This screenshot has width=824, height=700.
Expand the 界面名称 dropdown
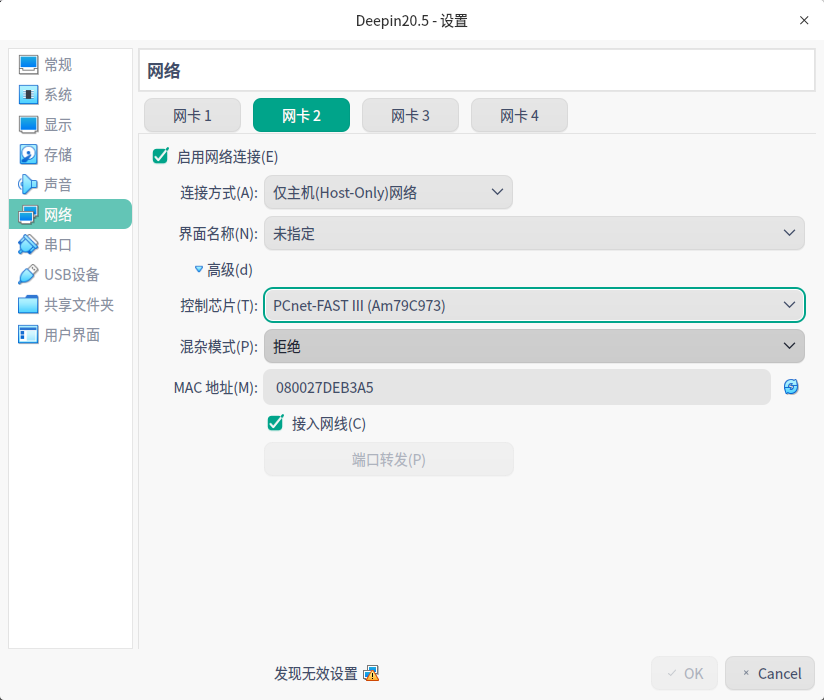(x=534, y=234)
